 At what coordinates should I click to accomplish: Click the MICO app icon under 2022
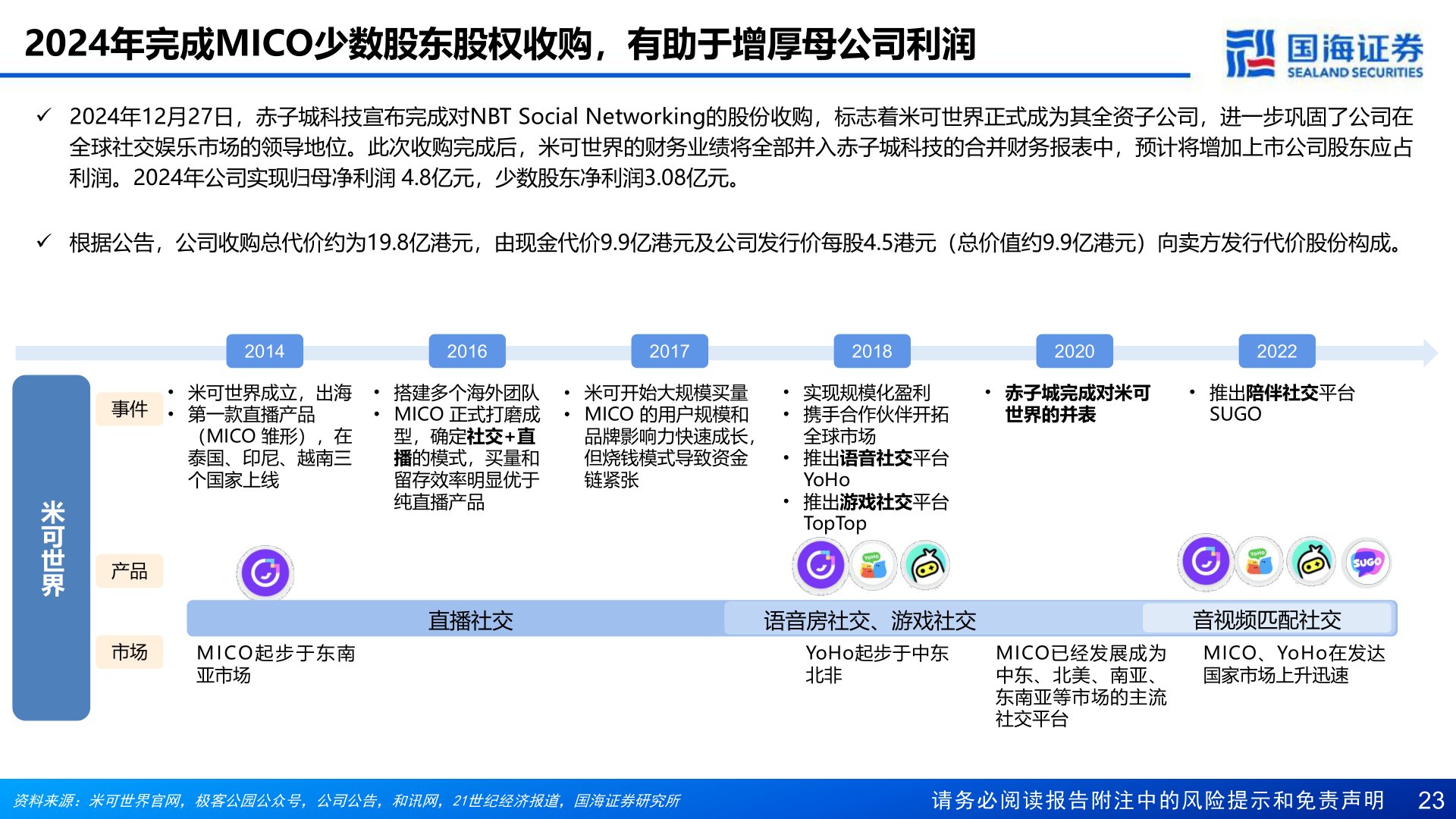point(1206,562)
